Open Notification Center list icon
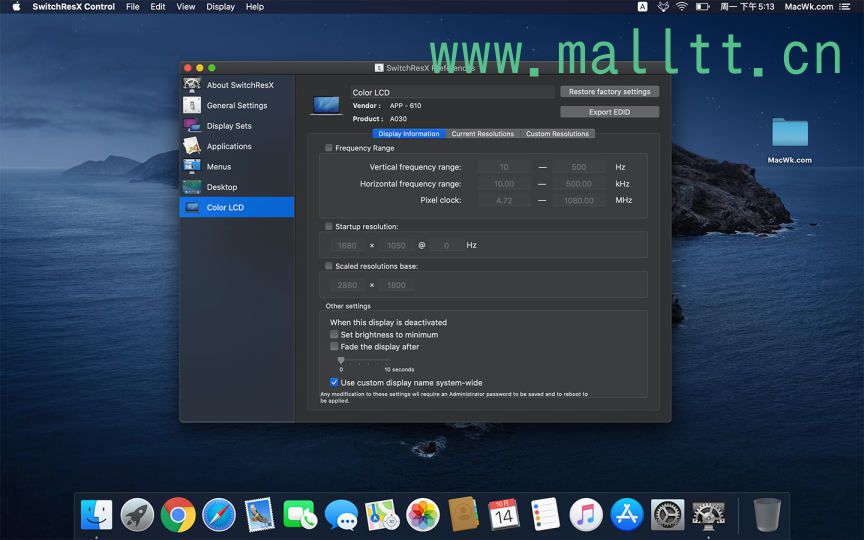 click(x=845, y=7)
